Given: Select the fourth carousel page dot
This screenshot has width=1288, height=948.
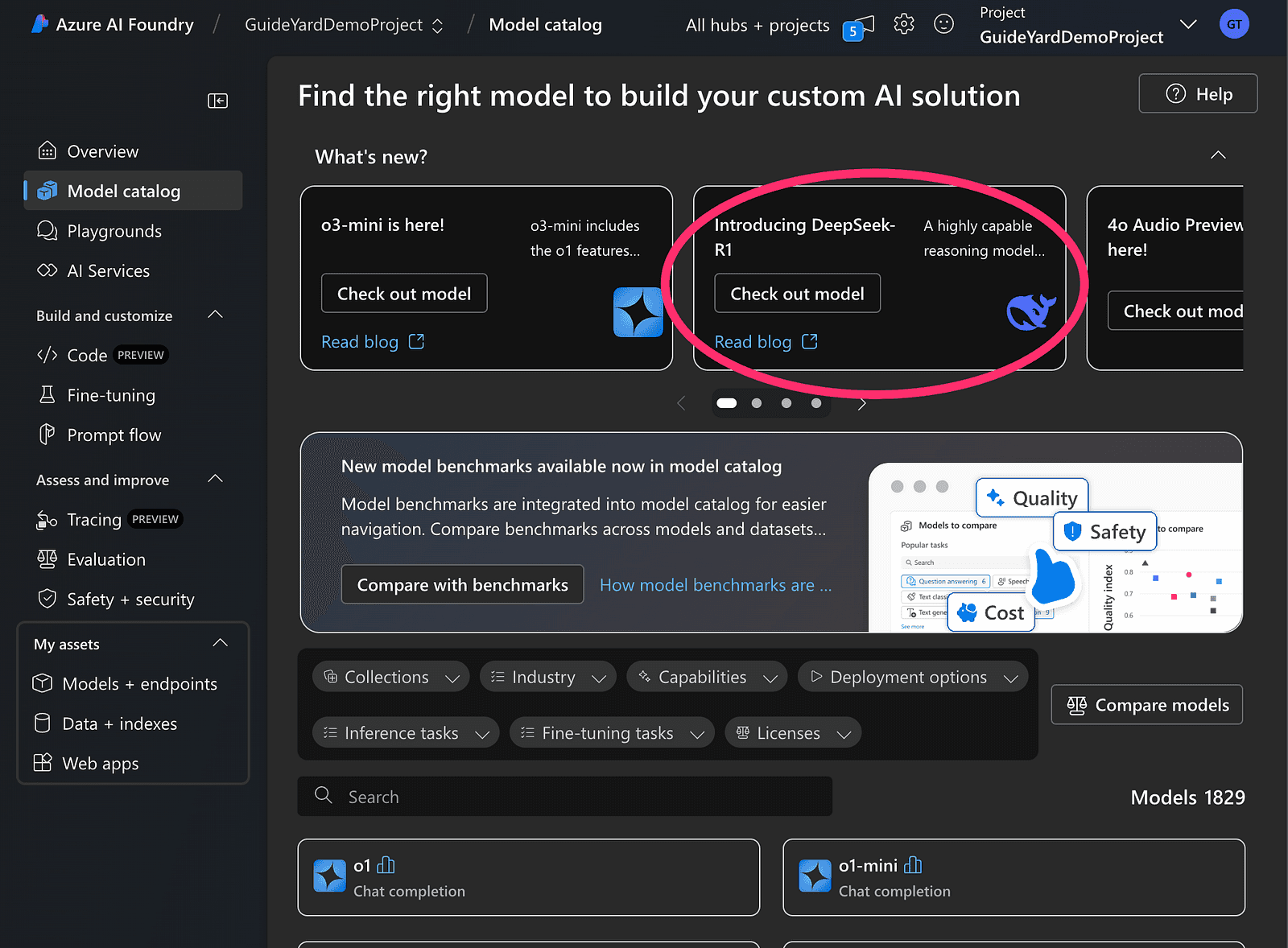Looking at the screenshot, I should coord(816,403).
